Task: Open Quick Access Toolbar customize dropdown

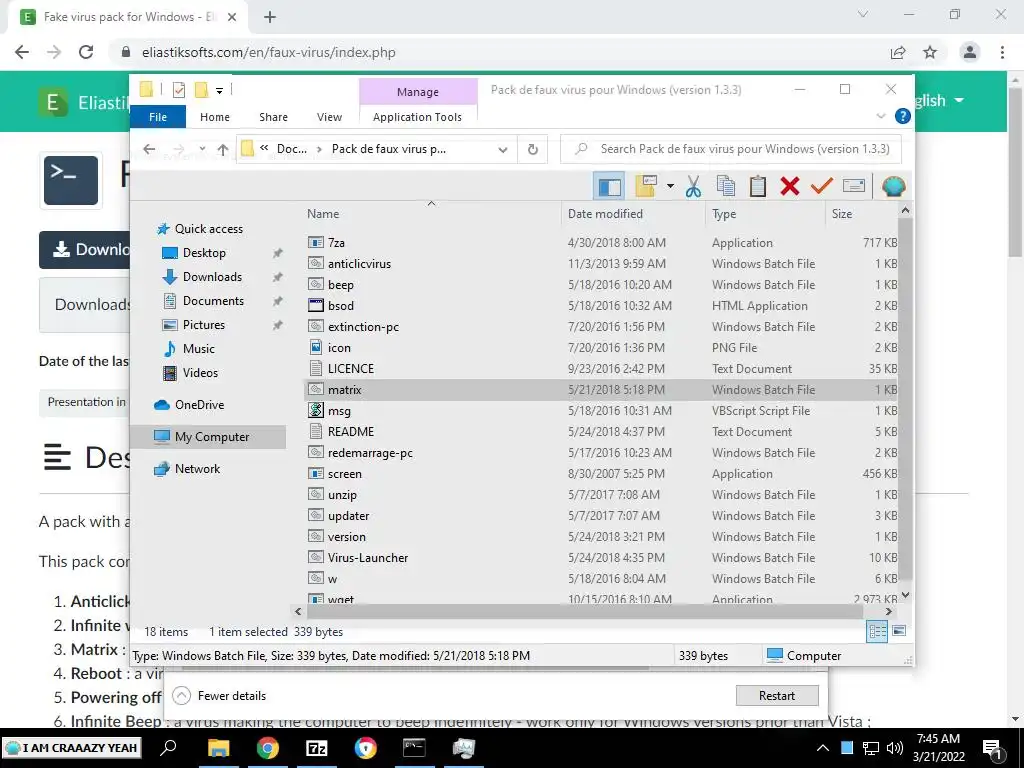Action: coord(219,90)
